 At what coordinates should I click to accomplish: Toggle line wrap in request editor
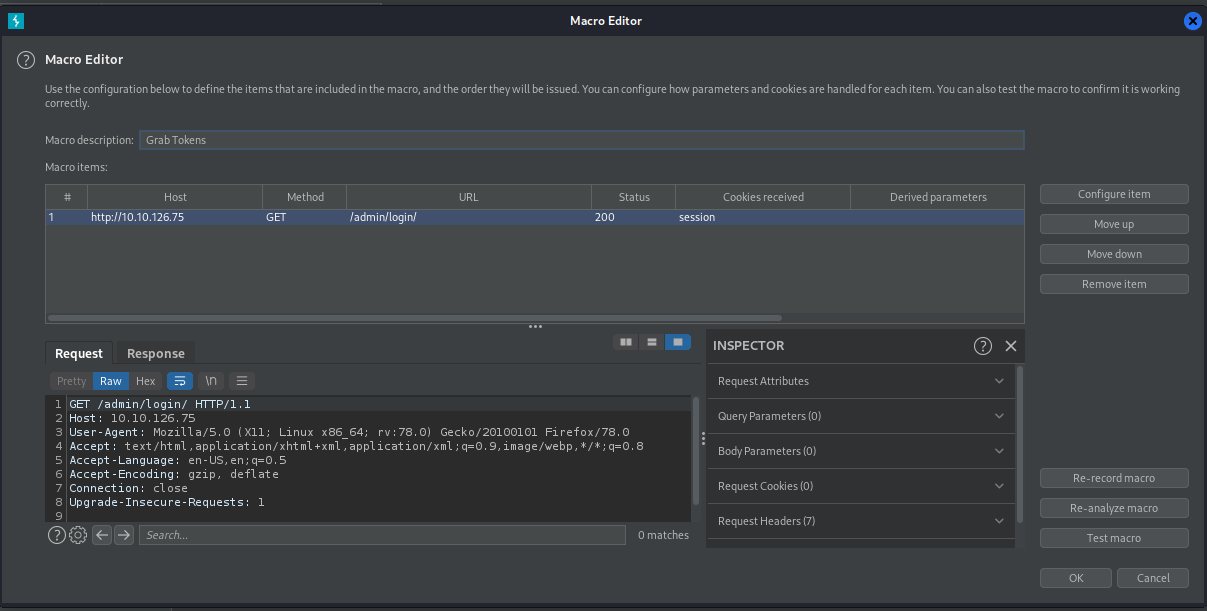pyautogui.click(x=180, y=381)
